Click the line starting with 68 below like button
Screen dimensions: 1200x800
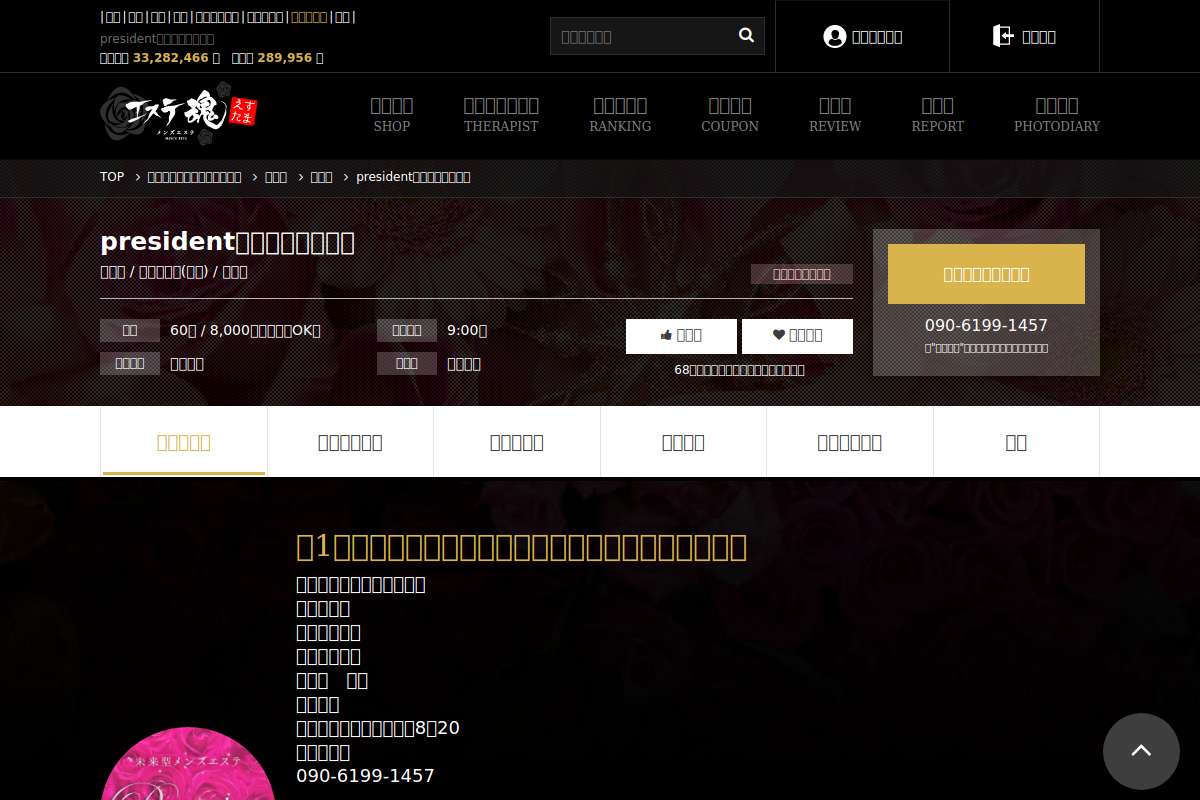739,370
